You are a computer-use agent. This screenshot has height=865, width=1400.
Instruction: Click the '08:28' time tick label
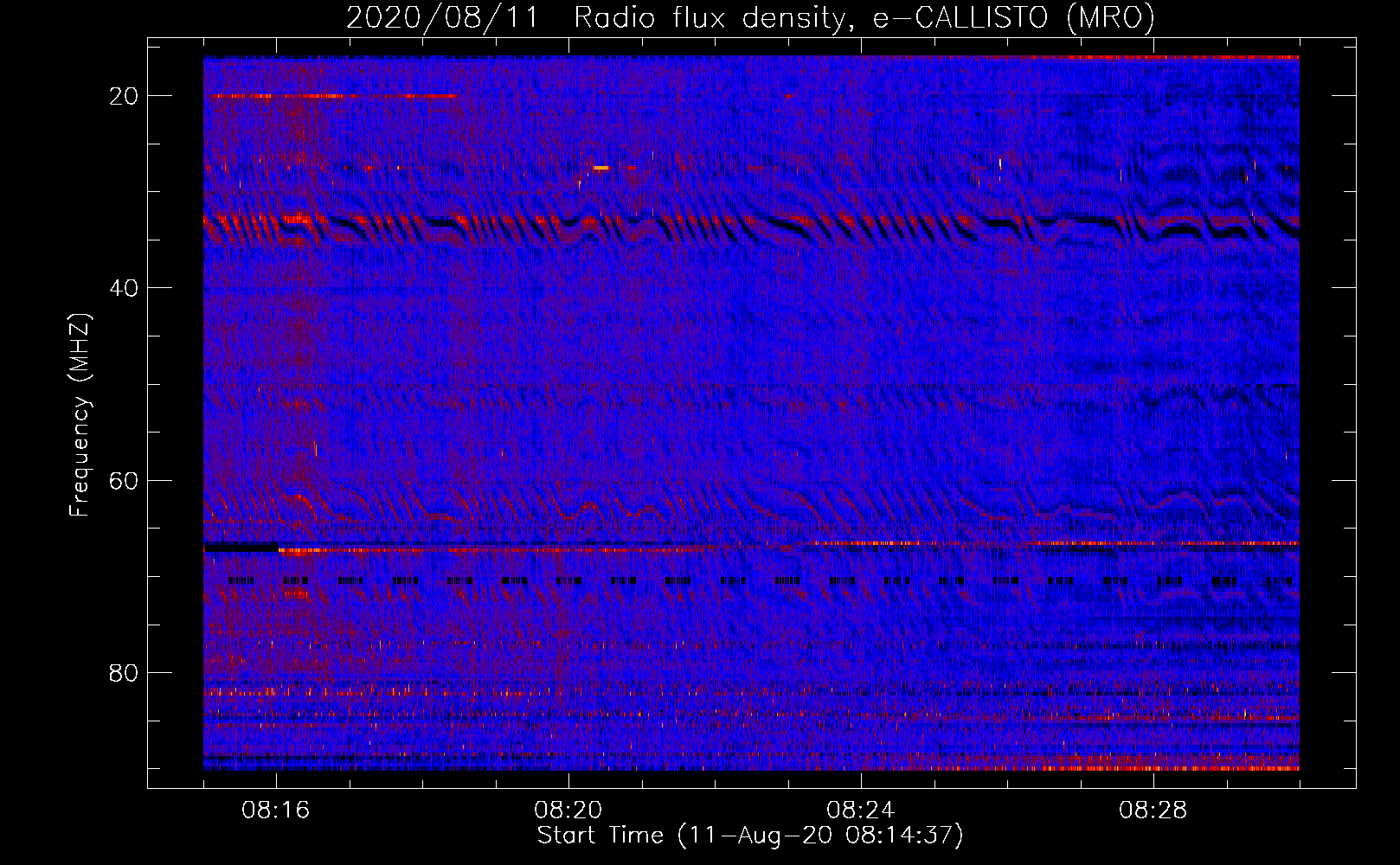1153,811
